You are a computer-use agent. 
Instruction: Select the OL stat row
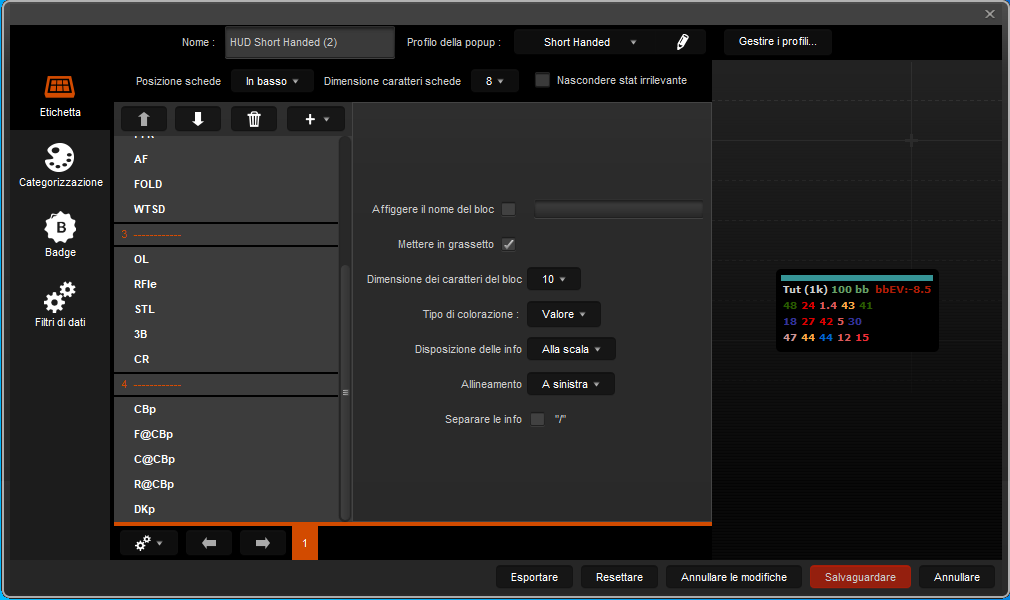click(x=226, y=259)
